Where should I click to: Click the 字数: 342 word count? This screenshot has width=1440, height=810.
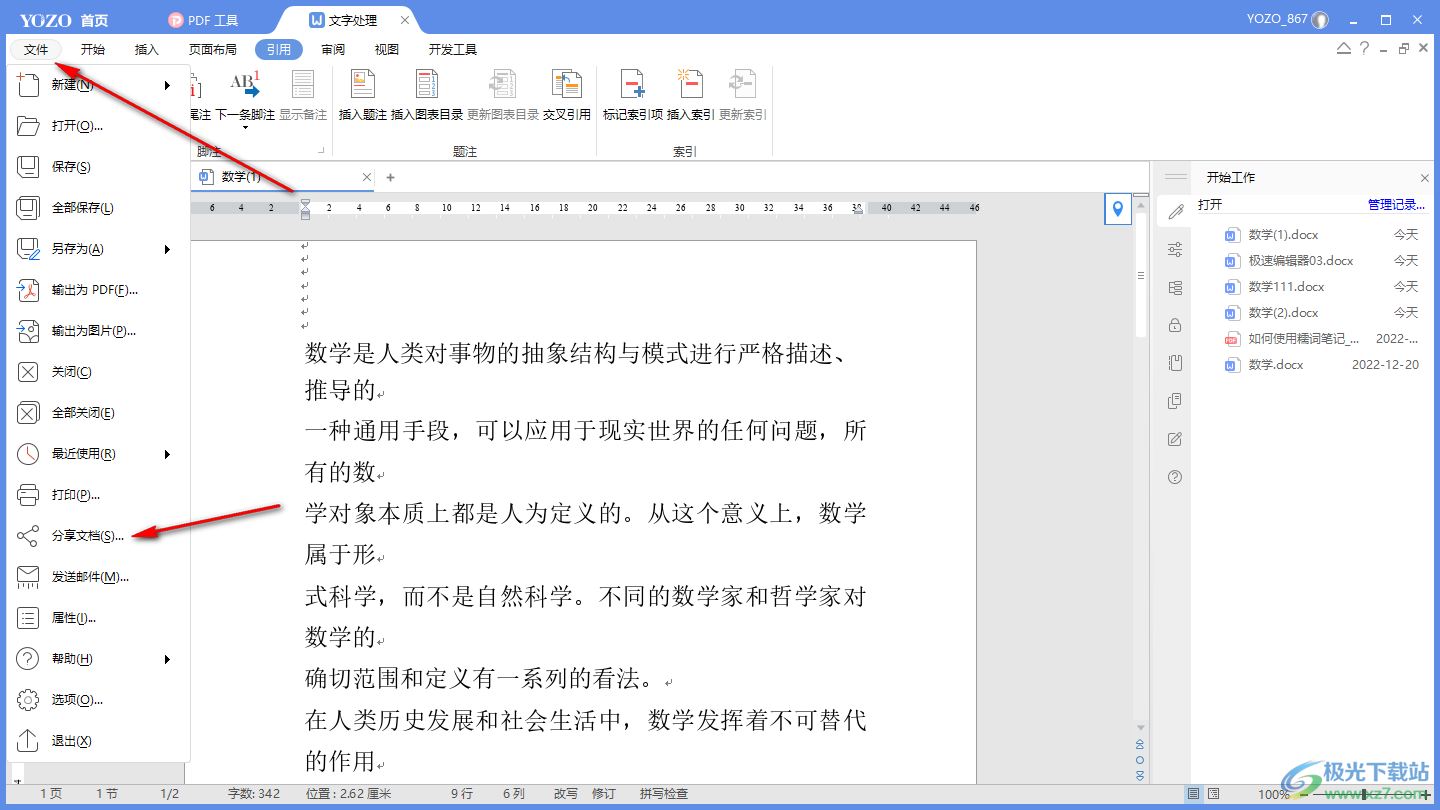coord(254,793)
